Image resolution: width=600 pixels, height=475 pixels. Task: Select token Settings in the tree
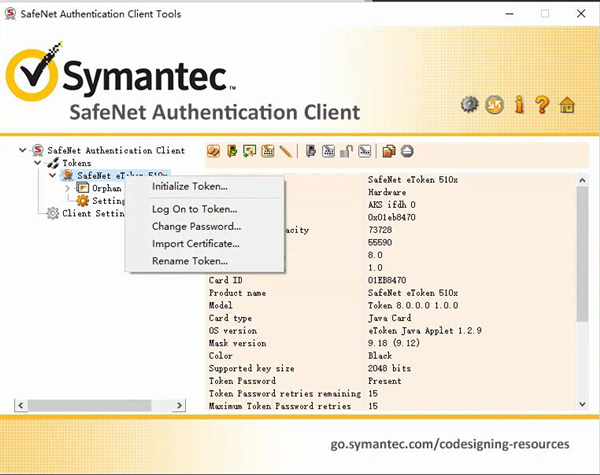[x=108, y=201]
